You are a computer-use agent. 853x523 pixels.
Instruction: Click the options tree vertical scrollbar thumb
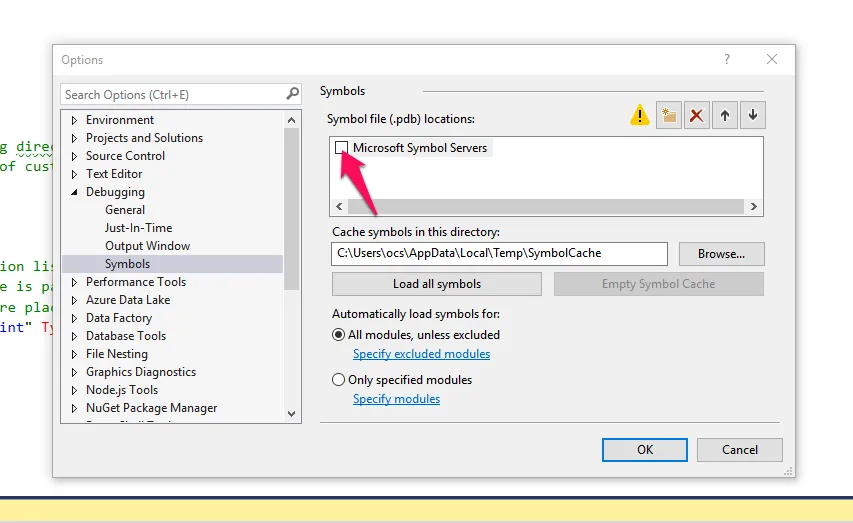tap(292, 209)
